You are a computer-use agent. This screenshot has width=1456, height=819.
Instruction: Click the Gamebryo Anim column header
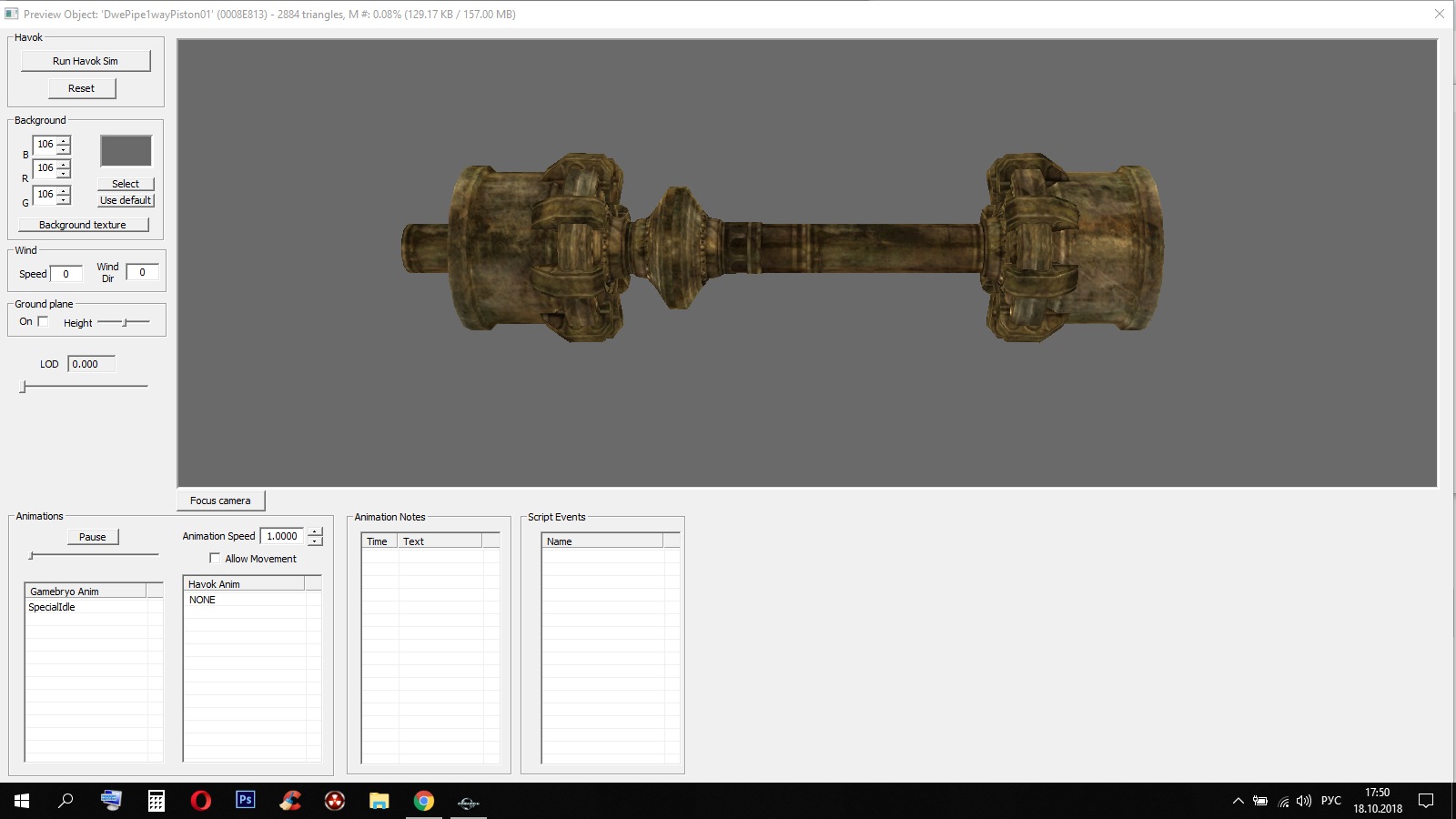point(85,591)
